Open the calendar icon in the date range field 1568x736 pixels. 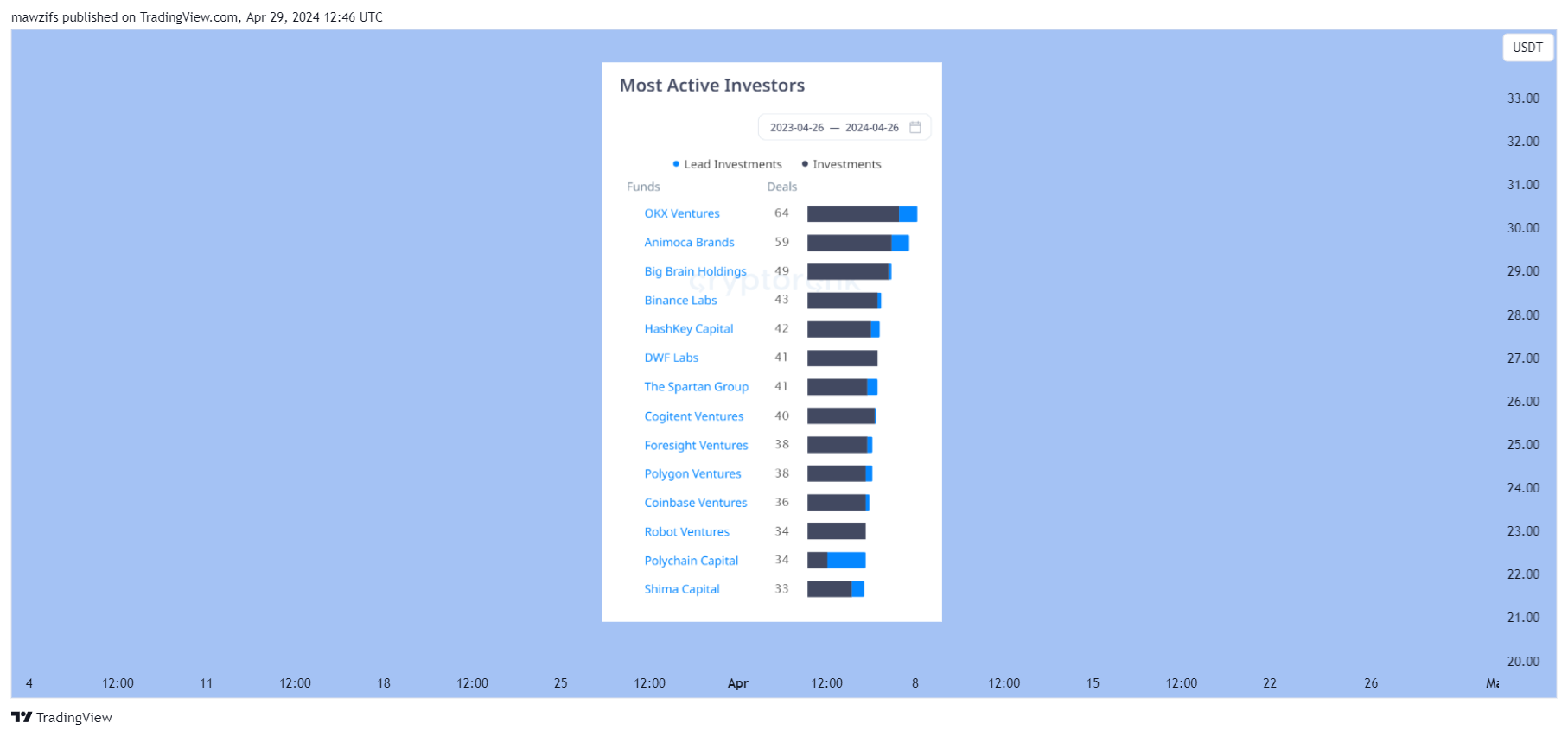point(915,127)
